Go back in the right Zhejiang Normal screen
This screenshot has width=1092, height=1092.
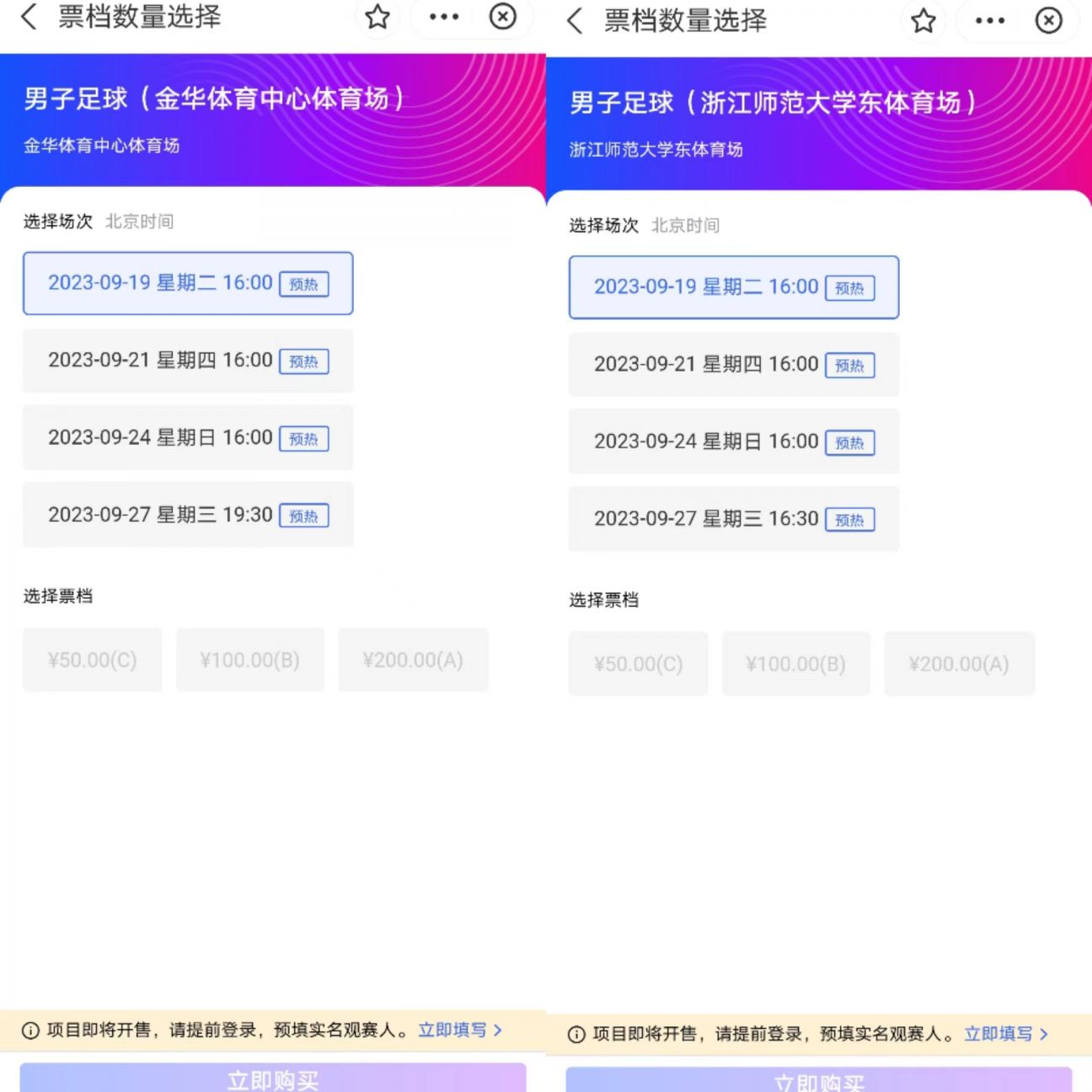pyautogui.click(x=575, y=20)
